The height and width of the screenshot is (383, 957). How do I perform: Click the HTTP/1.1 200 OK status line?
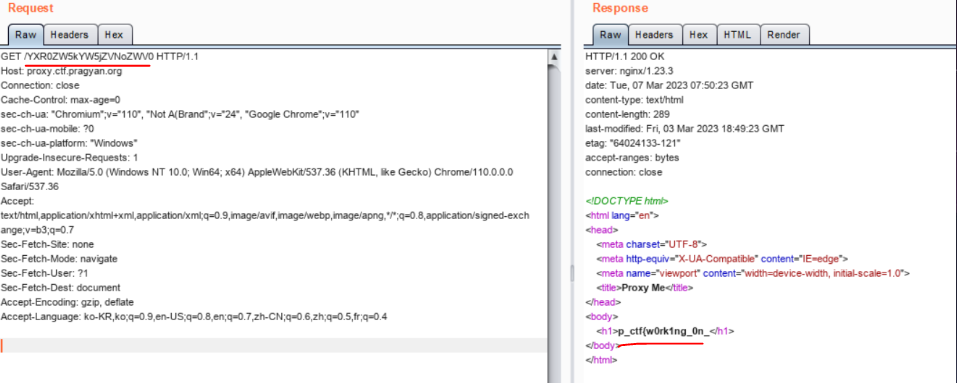(x=624, y=57)
